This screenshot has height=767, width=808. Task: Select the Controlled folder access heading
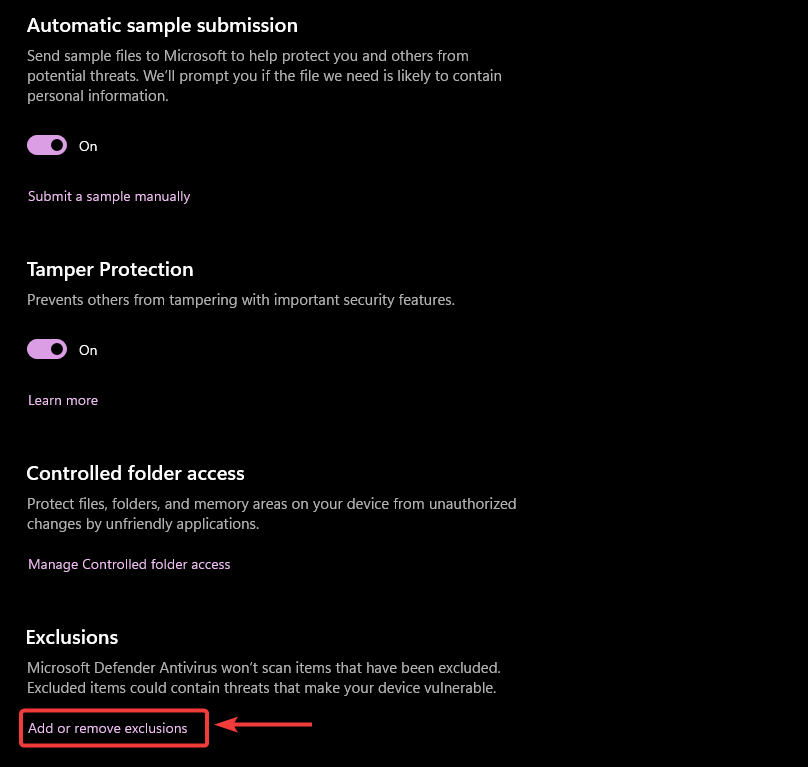coord(135,473)
